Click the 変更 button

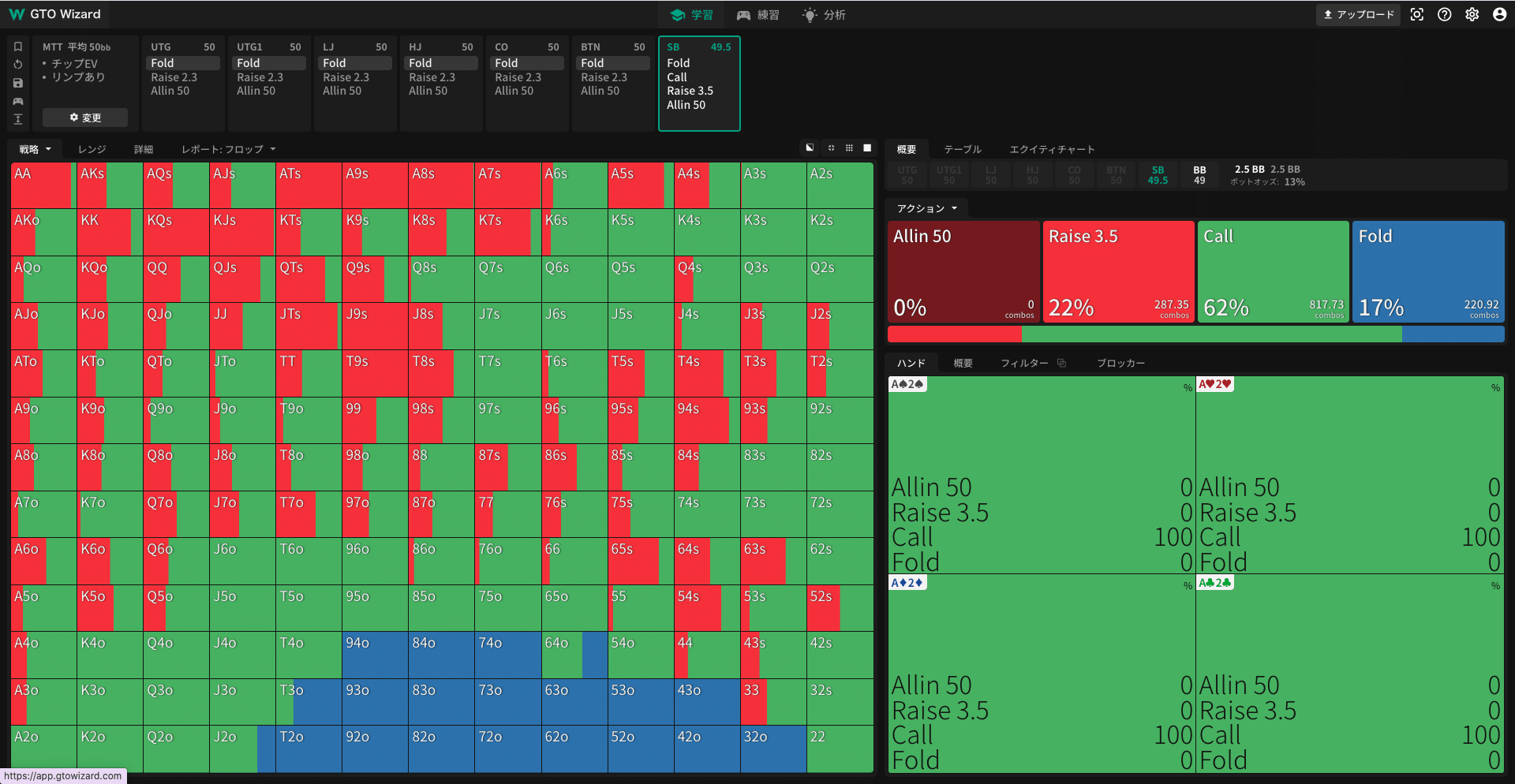pyautogui.click(x=85, y=118)
